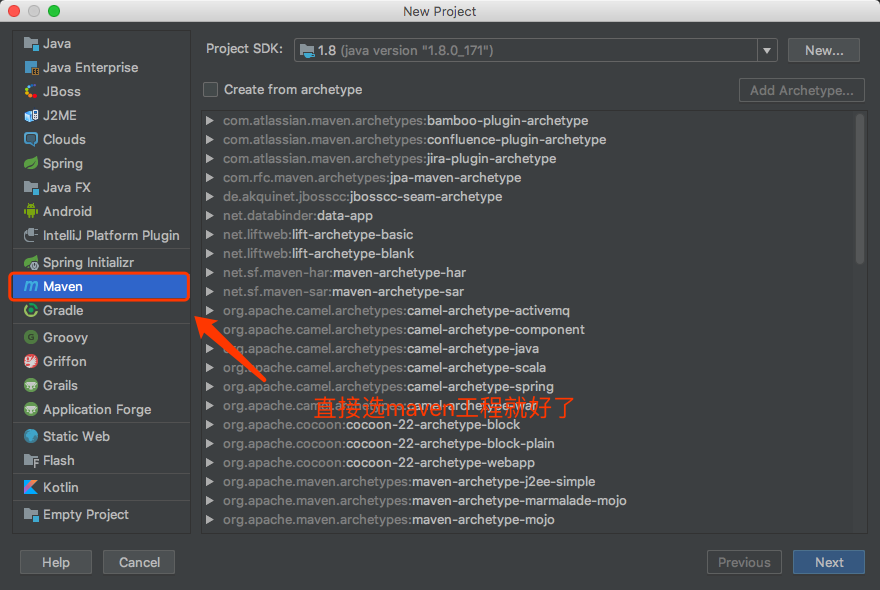This screenshot has height=590, width=880.
Task: Open Help for the dialog
Action: point(56,562)
